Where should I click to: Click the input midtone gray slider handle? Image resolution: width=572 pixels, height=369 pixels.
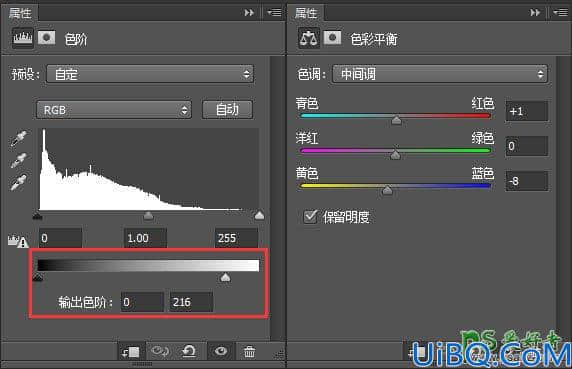pos(148,216)
